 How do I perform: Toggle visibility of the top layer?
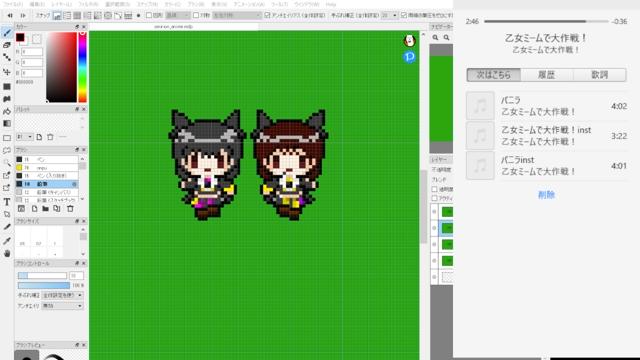click(434, 212)
